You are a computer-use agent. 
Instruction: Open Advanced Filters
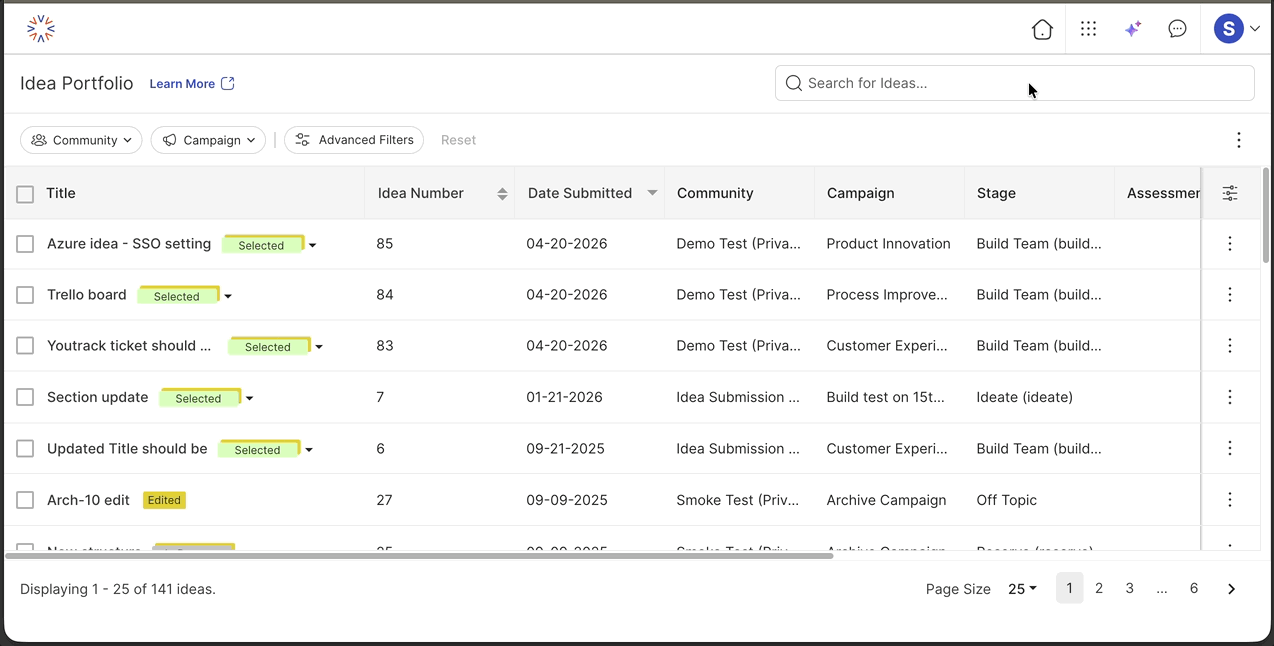354,140
